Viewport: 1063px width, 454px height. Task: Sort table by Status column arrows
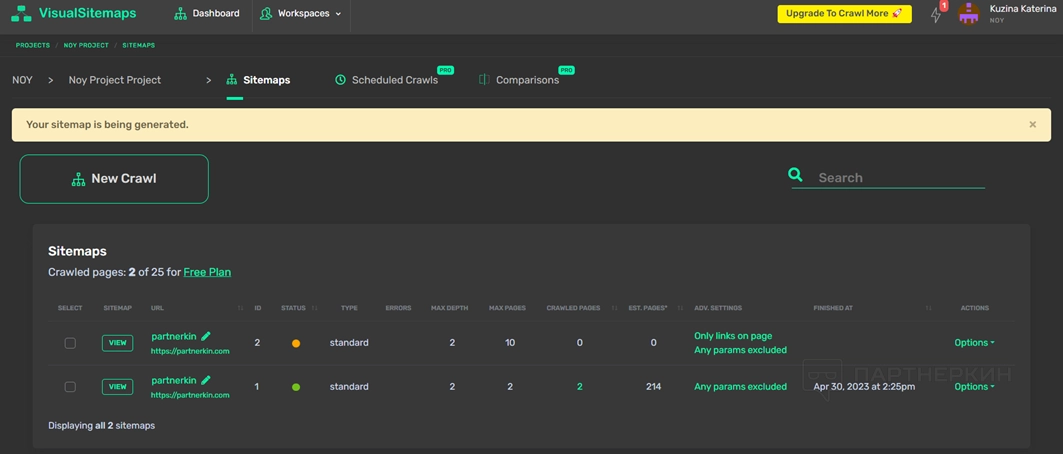pyautogui.click(x=314, y=308)
